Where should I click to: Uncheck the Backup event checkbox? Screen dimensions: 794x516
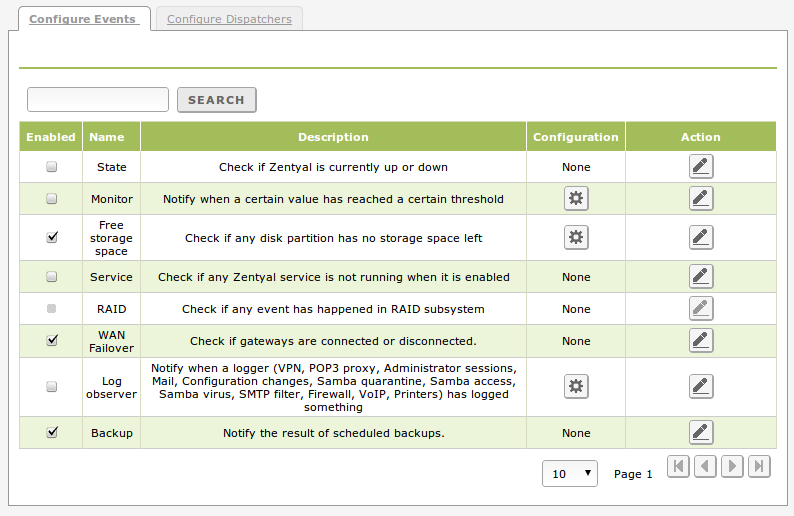point(52,433)
